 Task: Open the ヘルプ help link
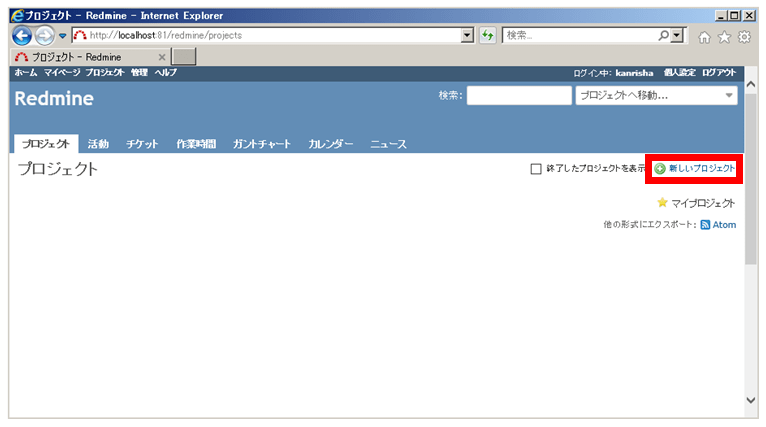tap(166, 73)
